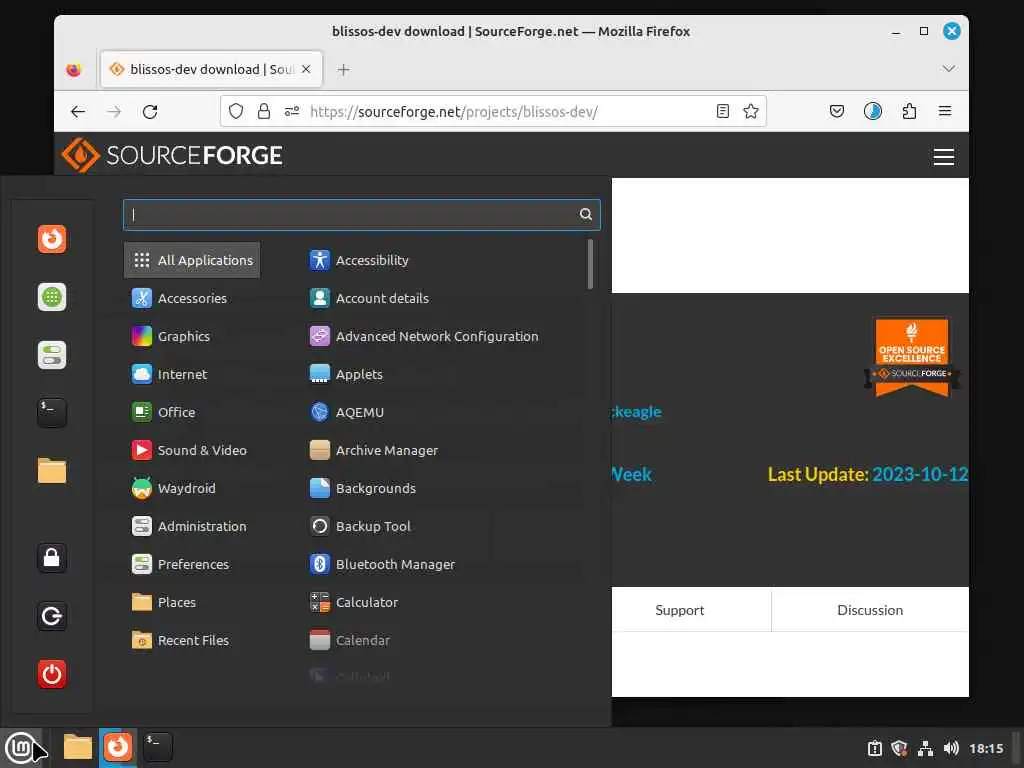Screen dimensions: 1024x768
Task: Open the Support tab on SourceForge
Action: pyautogui.click(x=679, y=610)
